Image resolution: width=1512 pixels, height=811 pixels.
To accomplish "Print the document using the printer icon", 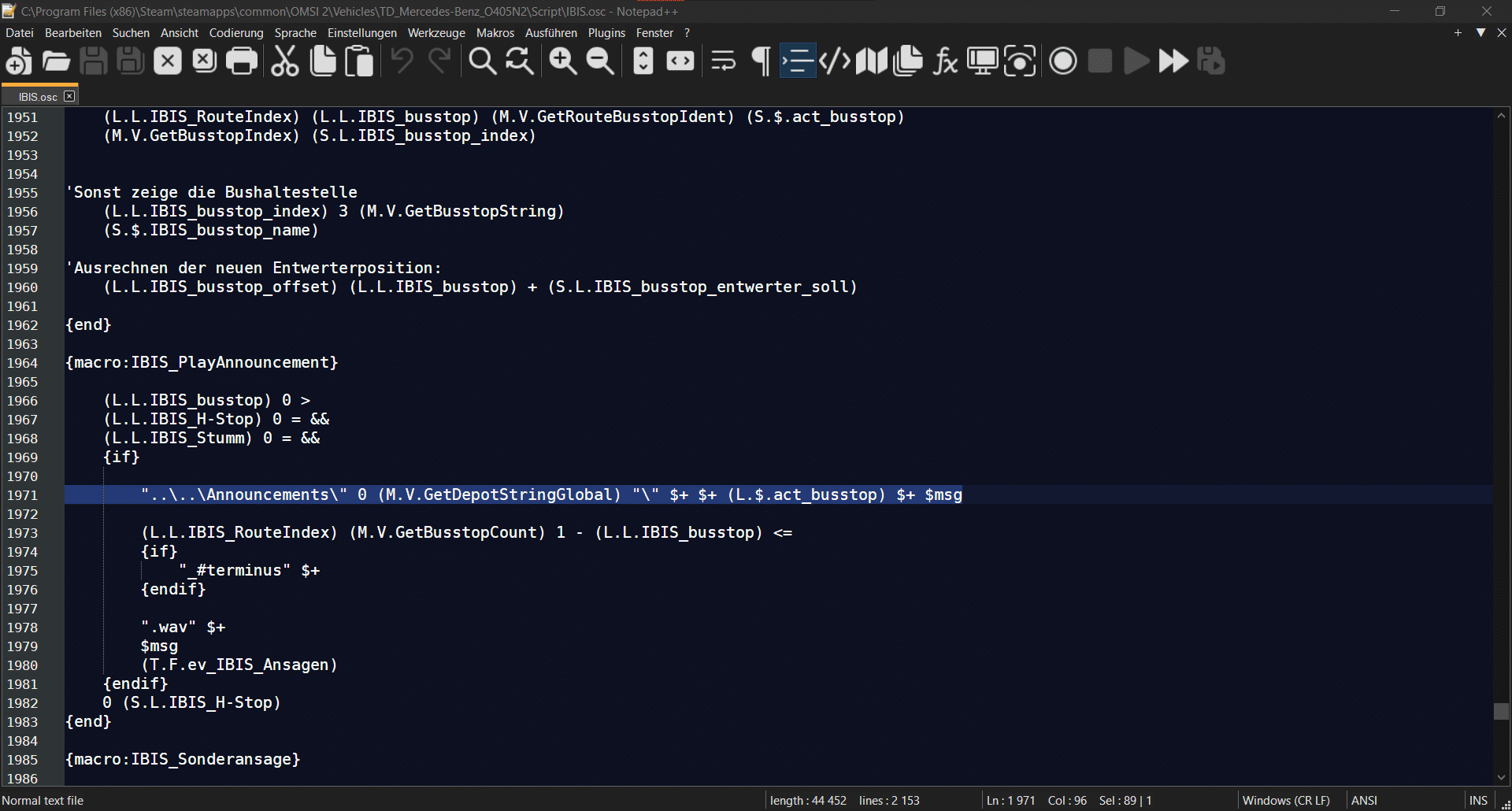I will pyautogui.click(x=242, y=61).
